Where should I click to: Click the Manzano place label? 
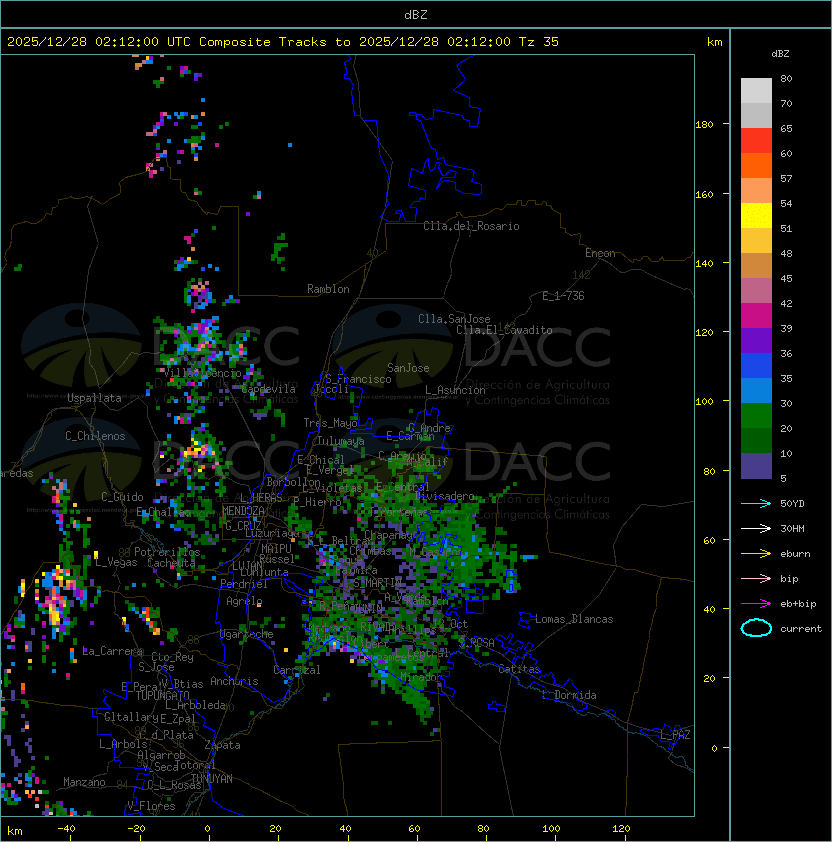pyautogui.click(x=84, y=782)
